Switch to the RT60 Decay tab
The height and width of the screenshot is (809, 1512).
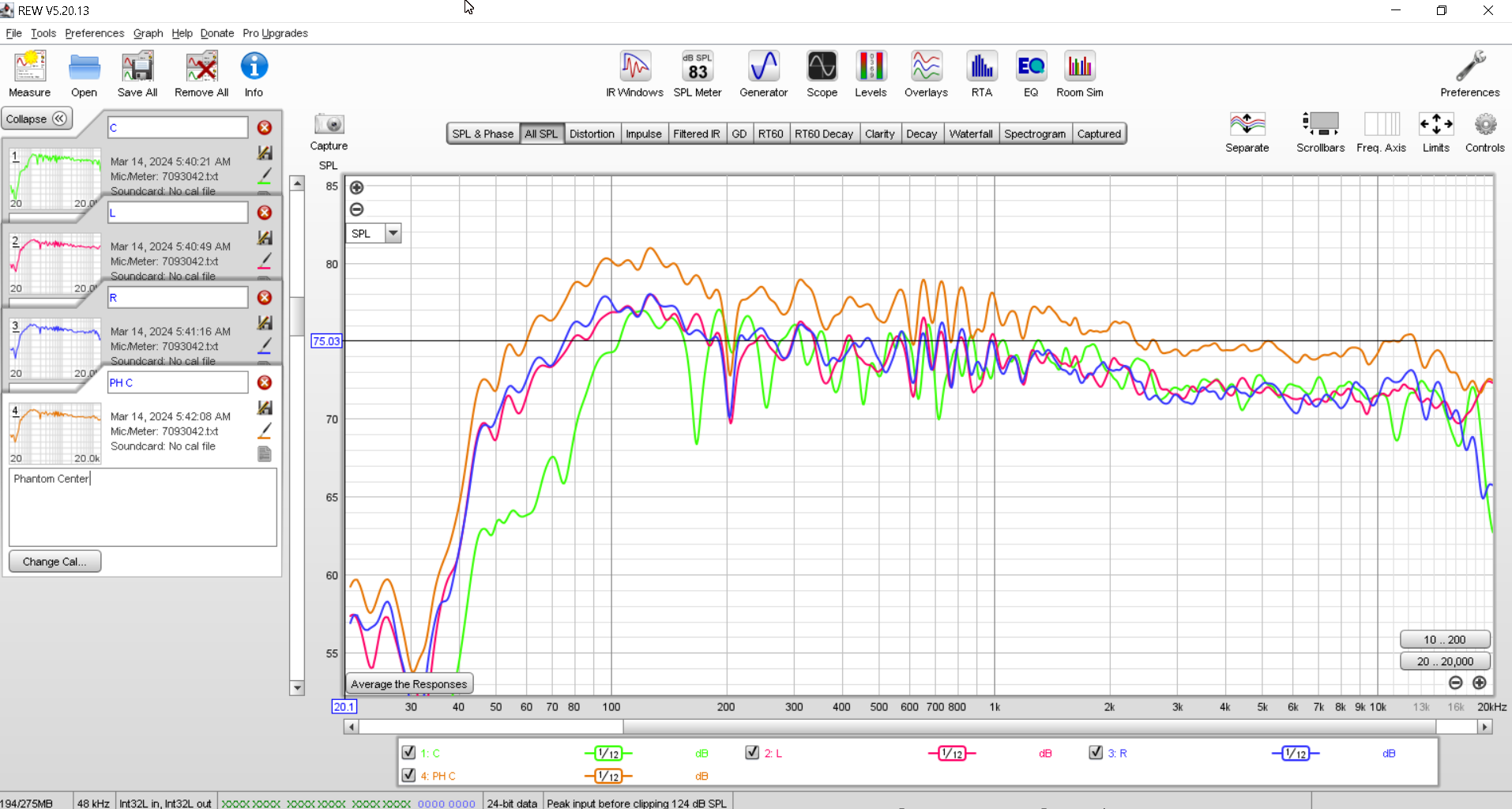pyautogui.click(x=824, y=134)
